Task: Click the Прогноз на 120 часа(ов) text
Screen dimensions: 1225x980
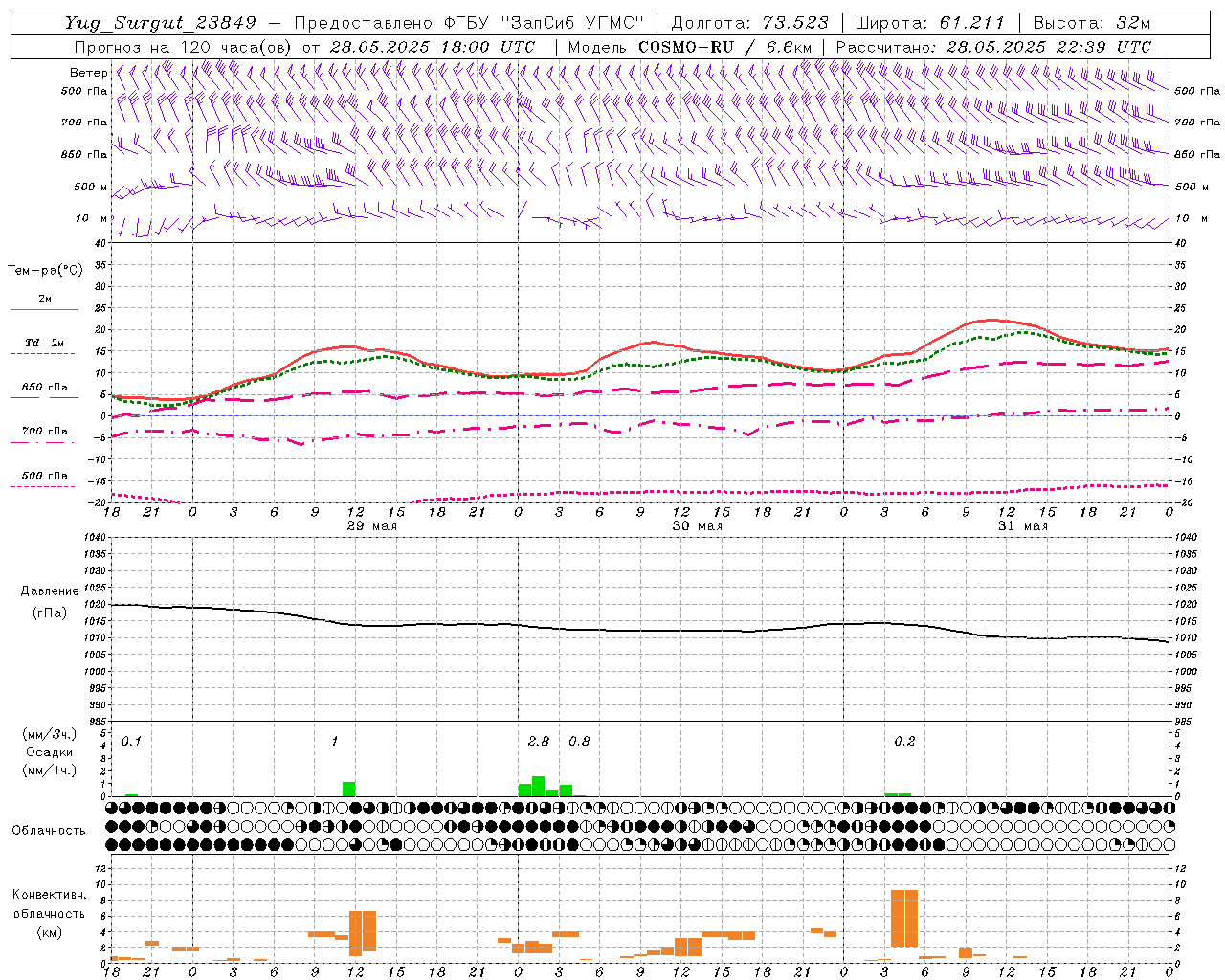Action: tap(184, 47)
